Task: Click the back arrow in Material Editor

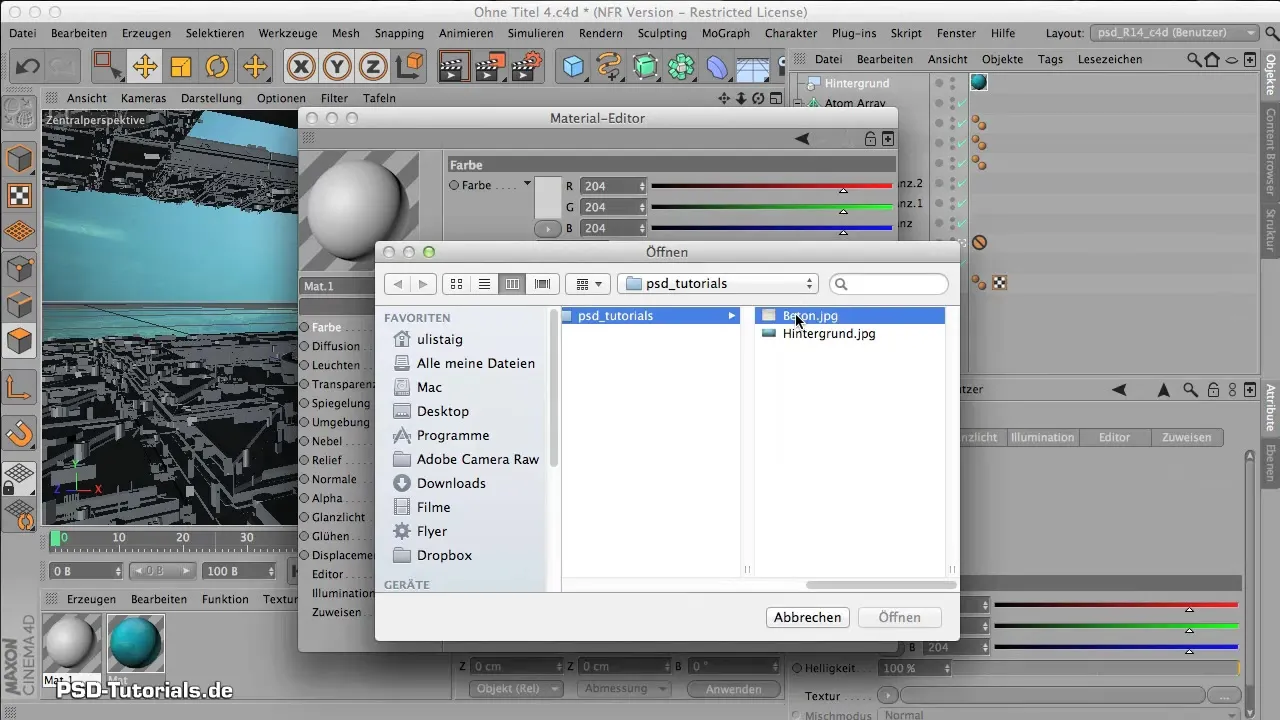Action: (801, 139)
